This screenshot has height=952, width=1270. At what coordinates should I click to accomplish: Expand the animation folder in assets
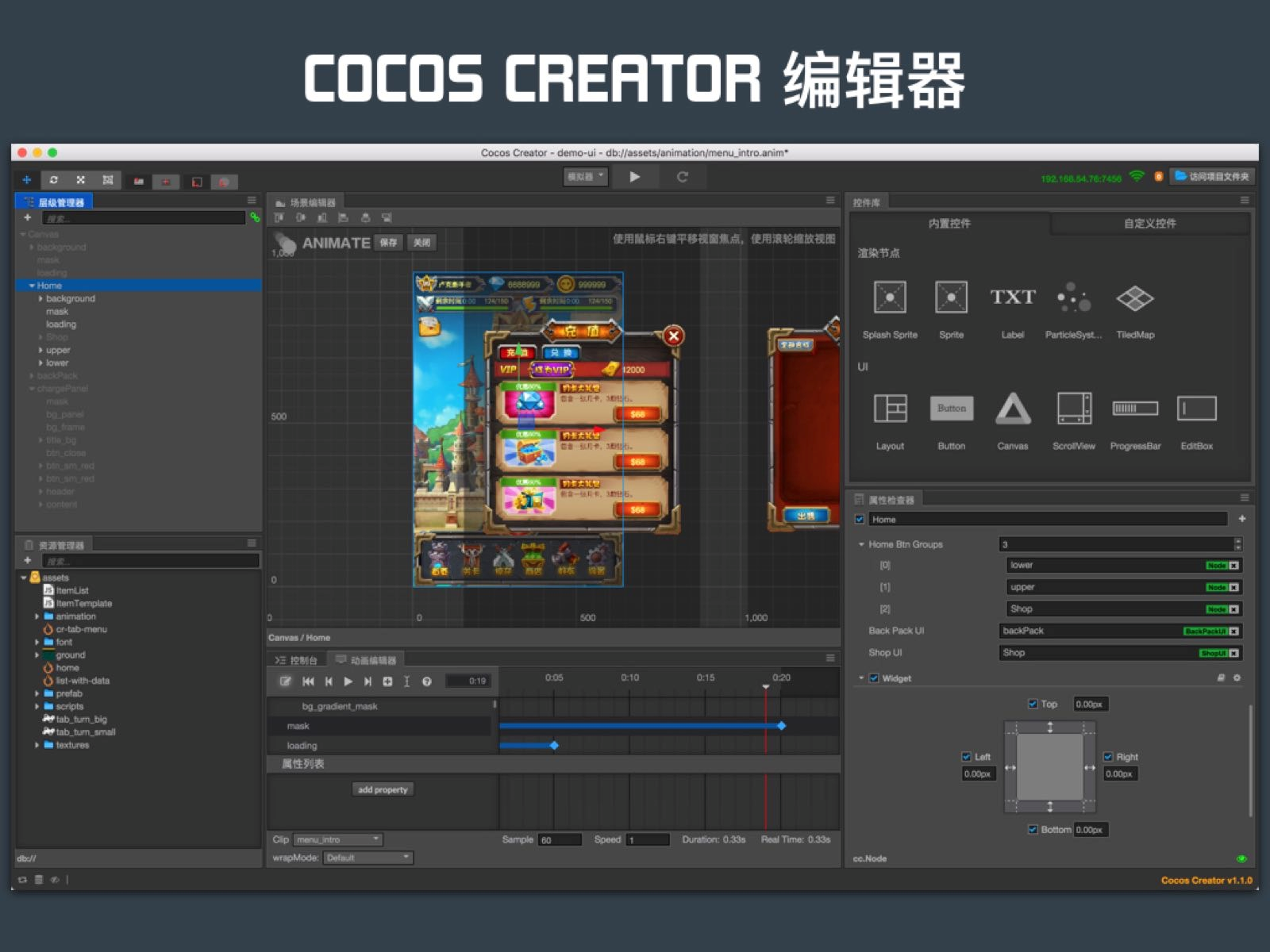click(37, 616)
